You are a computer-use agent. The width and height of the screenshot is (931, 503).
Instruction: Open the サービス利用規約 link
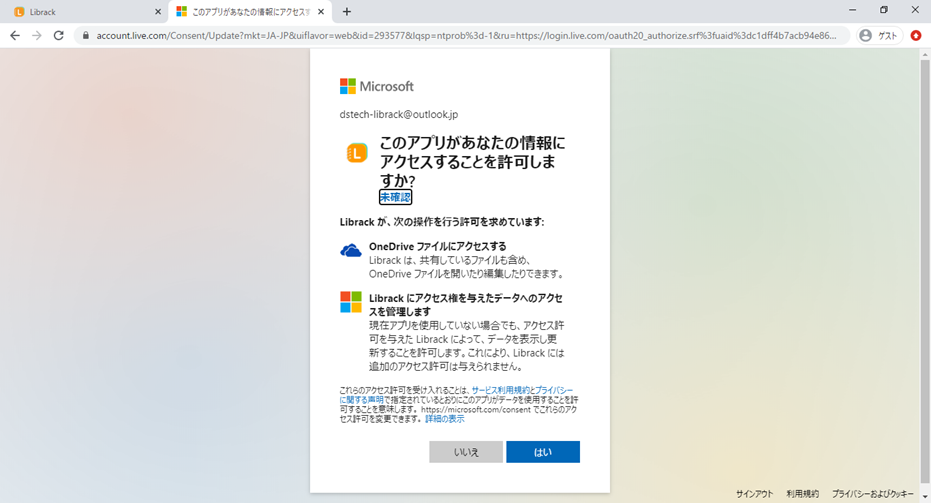(501, 390)
